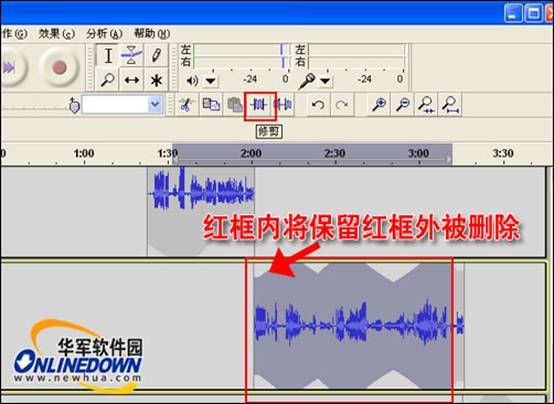Click the 1:00 mark on timeline ruler
This screenshot has width=554, height=404.
tap(84, 154)
